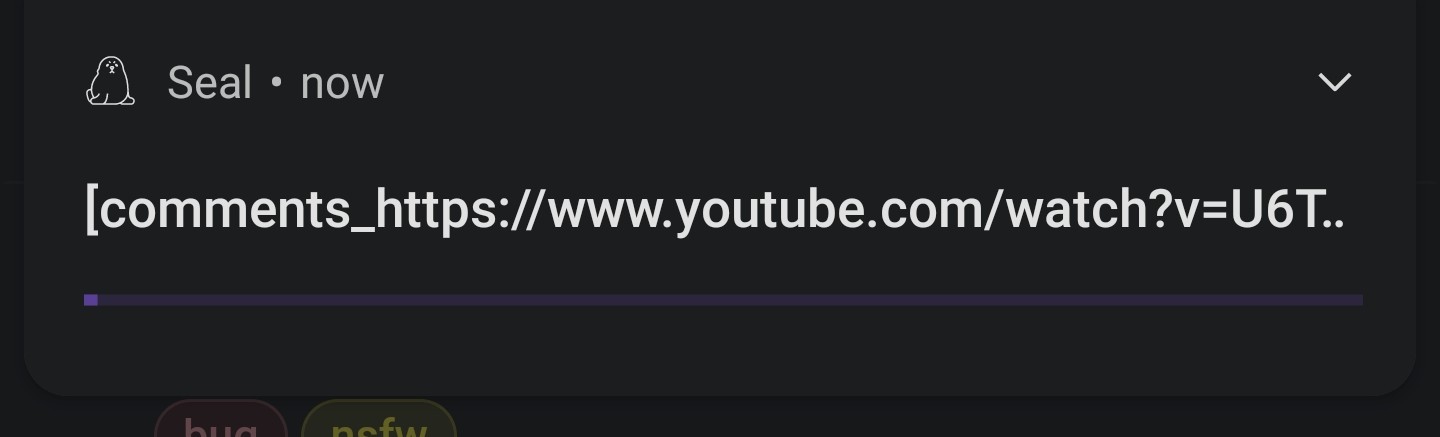Tap the Seal app name label

(x=209, y=82)
